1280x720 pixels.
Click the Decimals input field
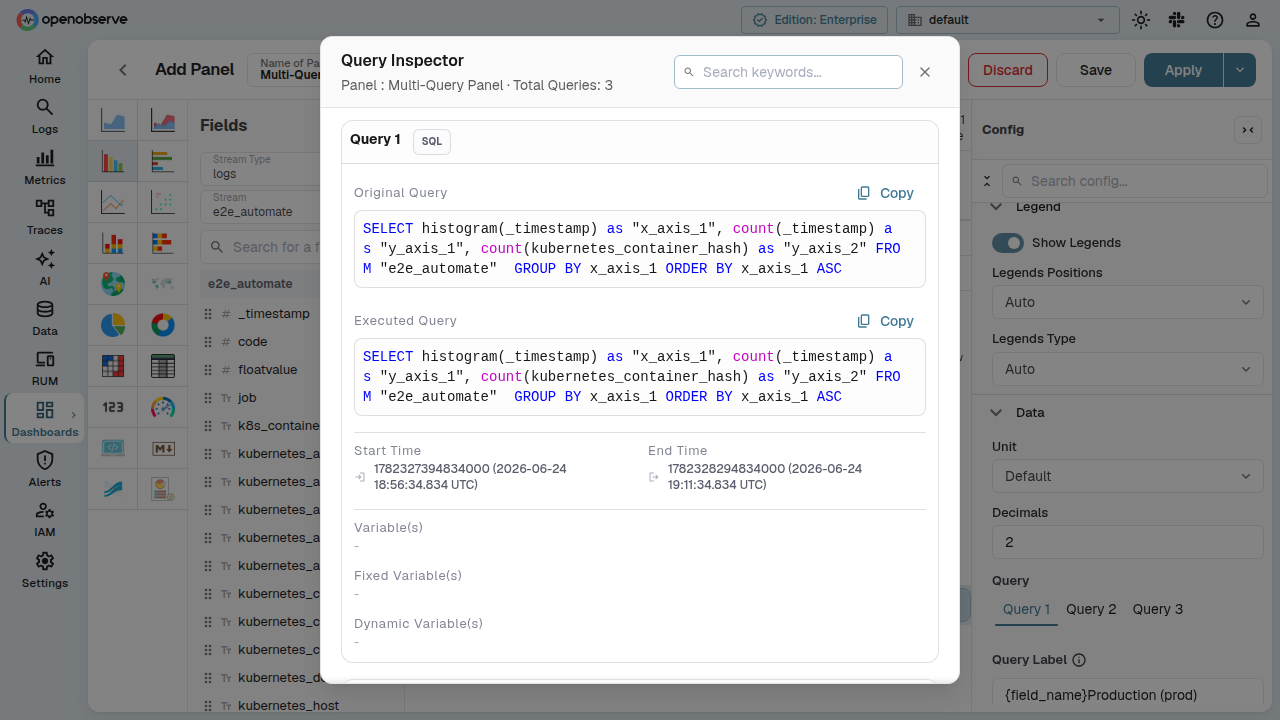click(1128, 542)
